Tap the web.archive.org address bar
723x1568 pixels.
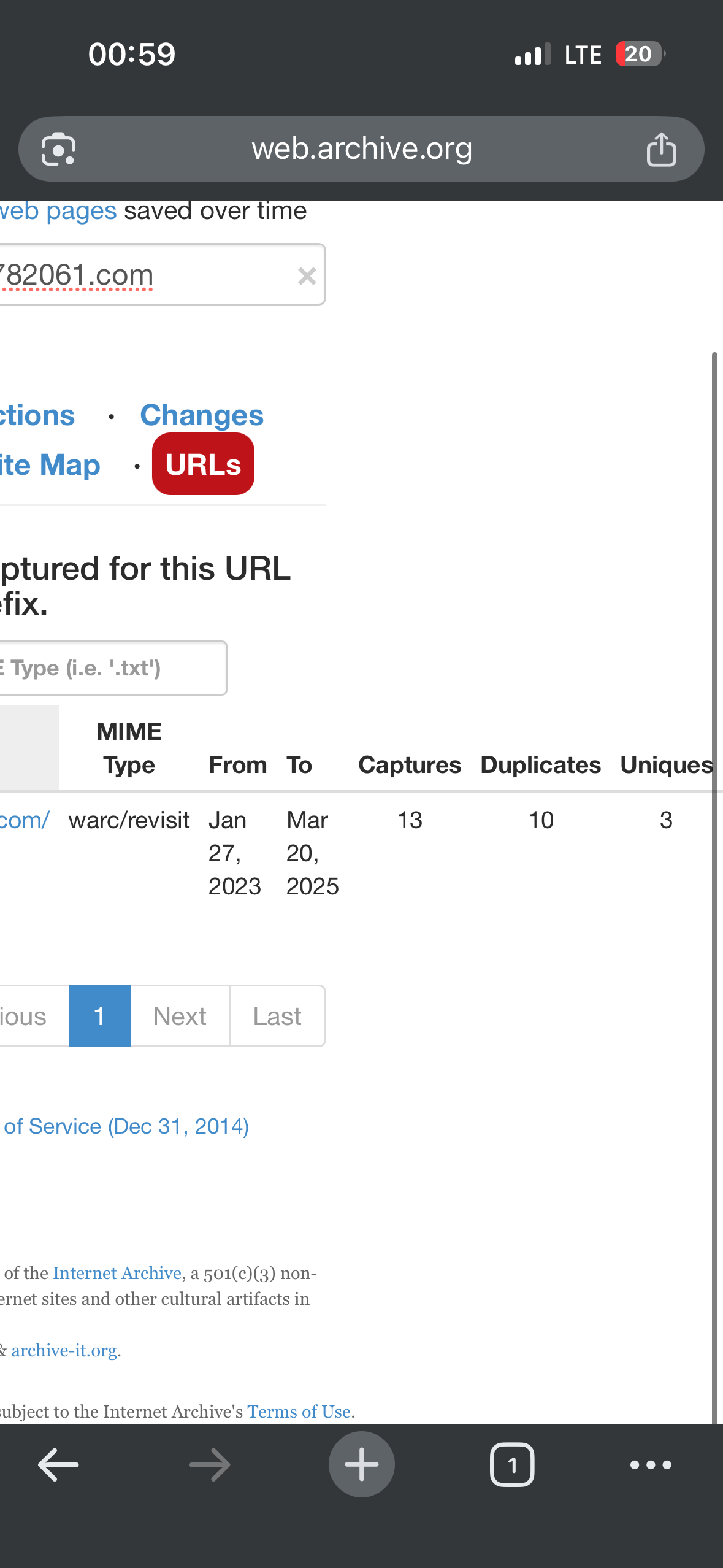[x=361, y=149]
